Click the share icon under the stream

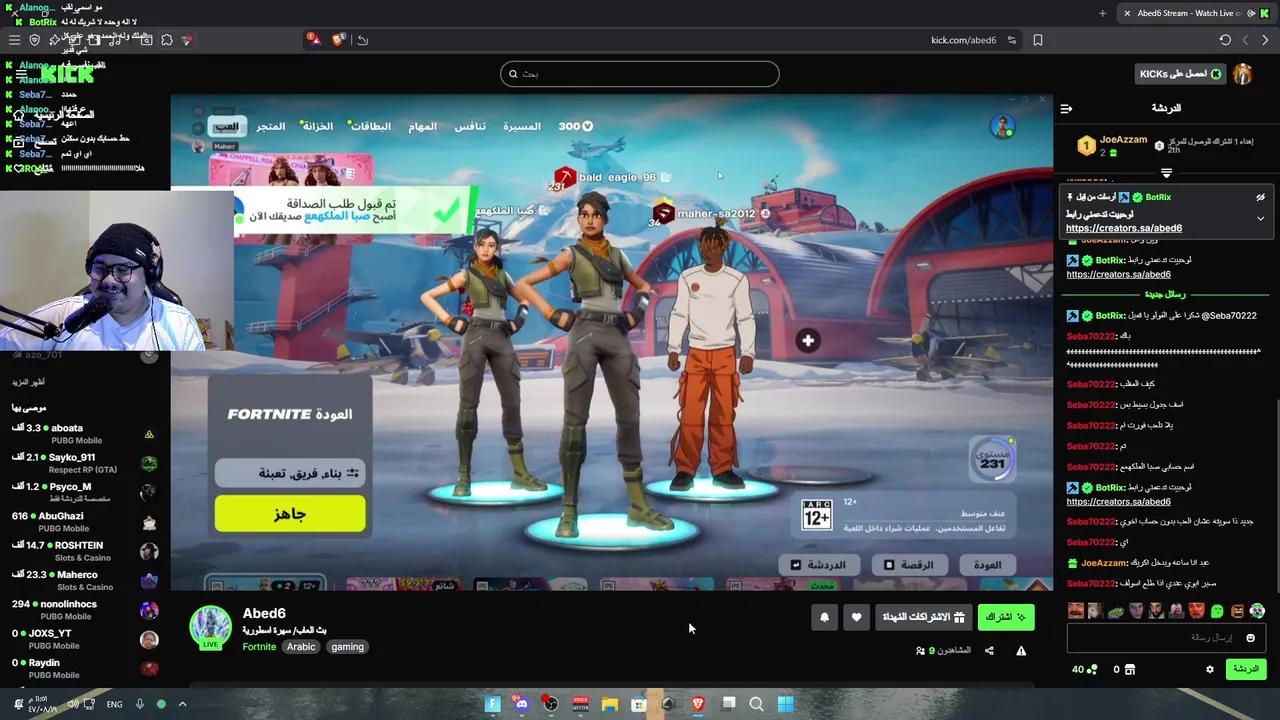pyautogui.click(x=989, y=651)
